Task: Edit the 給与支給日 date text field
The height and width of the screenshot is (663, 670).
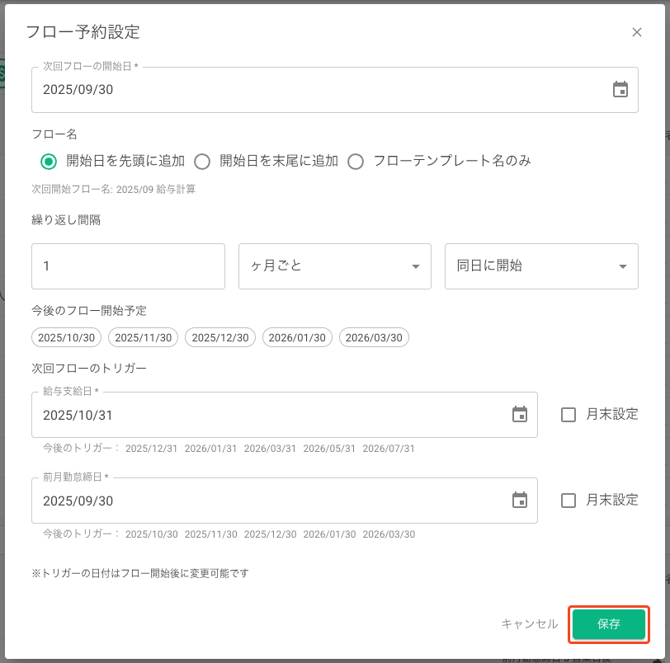Action: pyautogui.click(x=260, y=414)
